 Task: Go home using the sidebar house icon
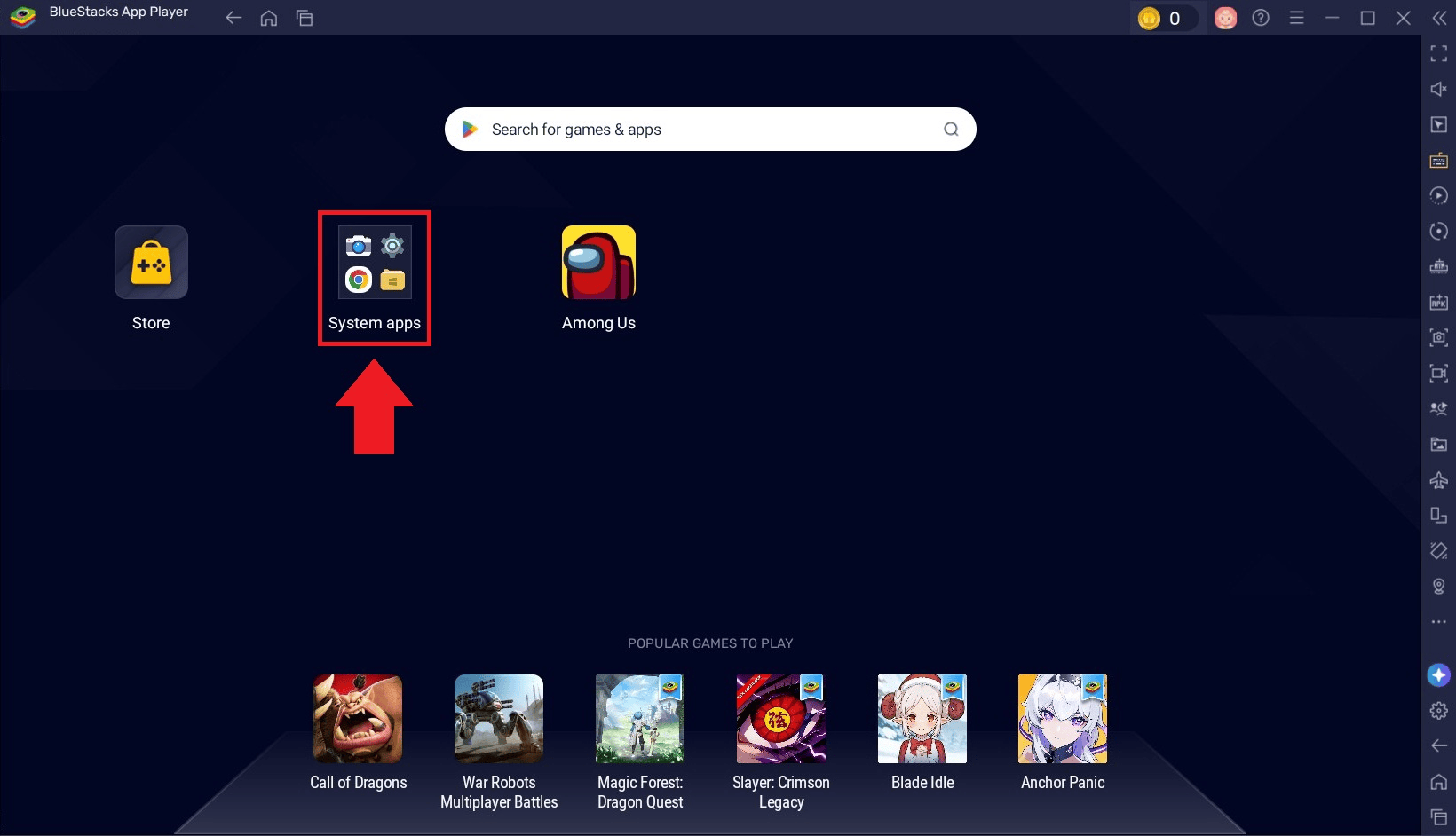click(1439, 782)
